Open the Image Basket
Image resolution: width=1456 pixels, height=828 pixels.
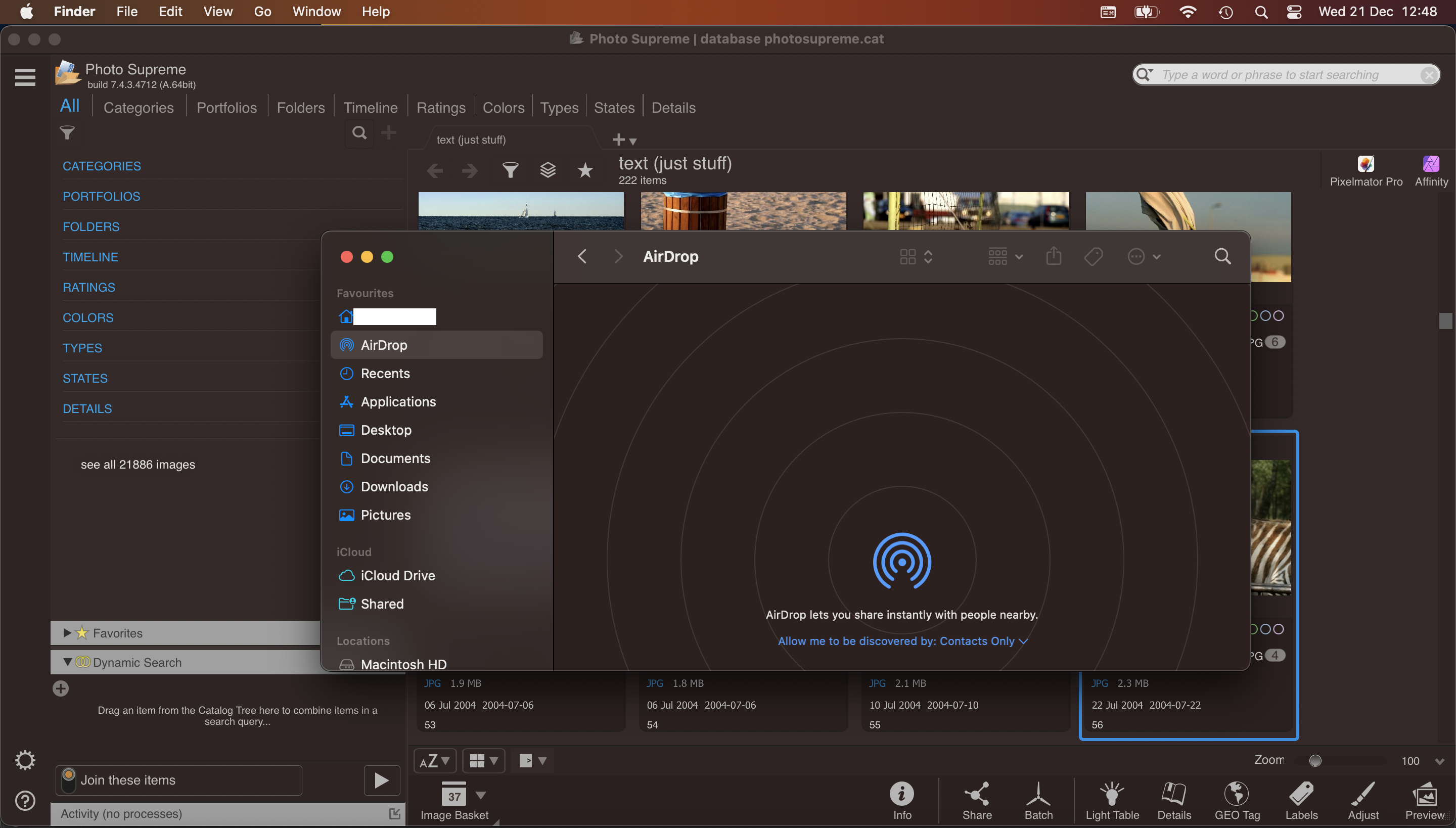[454, 801]
